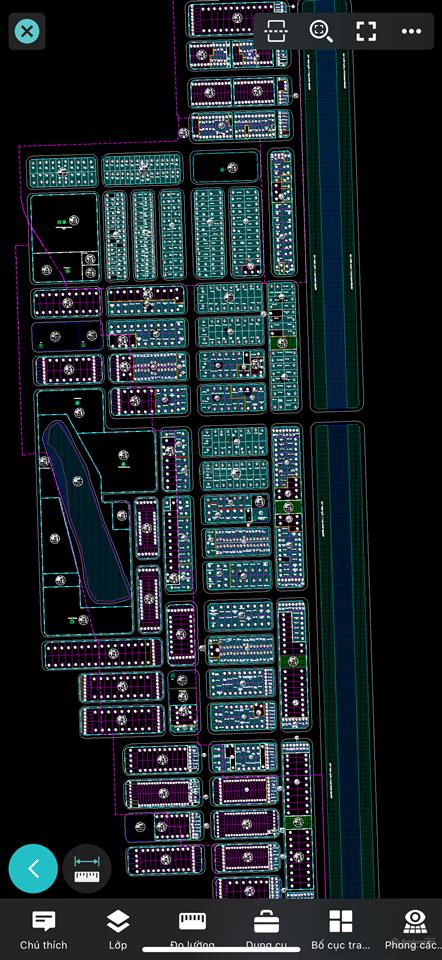
Task: Close the drawing using the teal X button
Action: pos(27,31)
